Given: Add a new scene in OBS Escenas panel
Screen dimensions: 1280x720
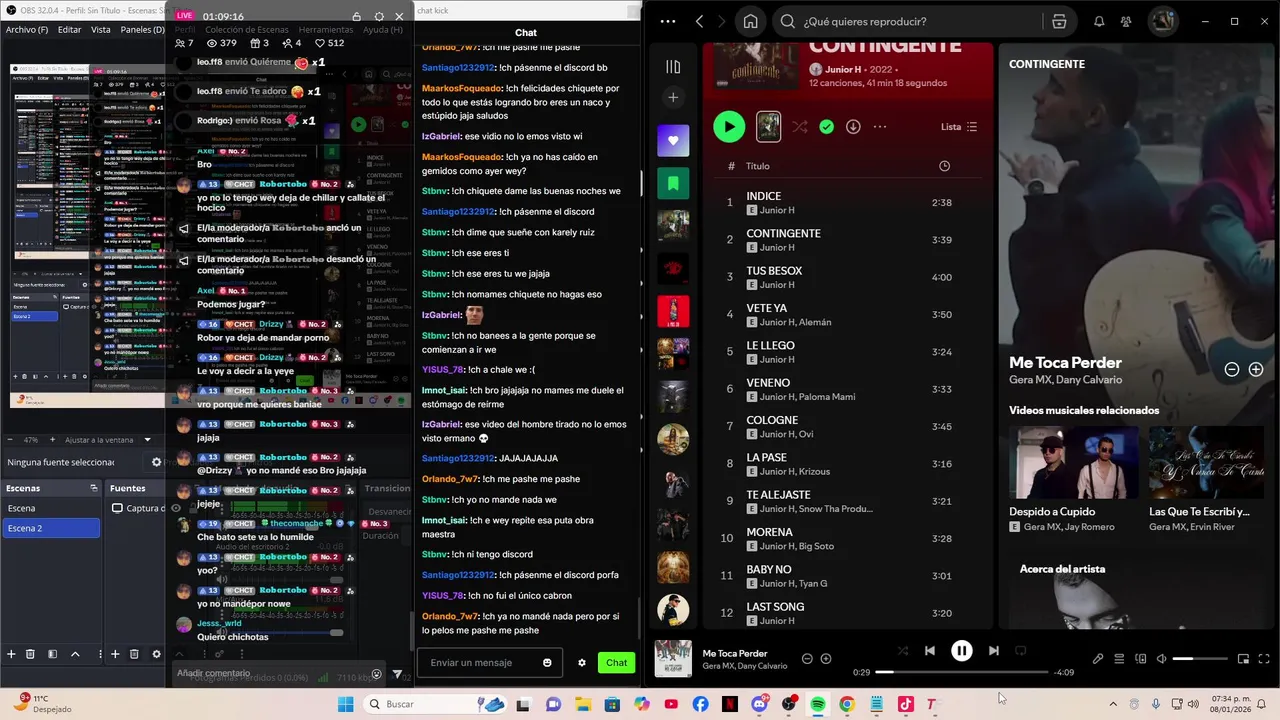Looking at the screenshot, I should tap(11, 654).
